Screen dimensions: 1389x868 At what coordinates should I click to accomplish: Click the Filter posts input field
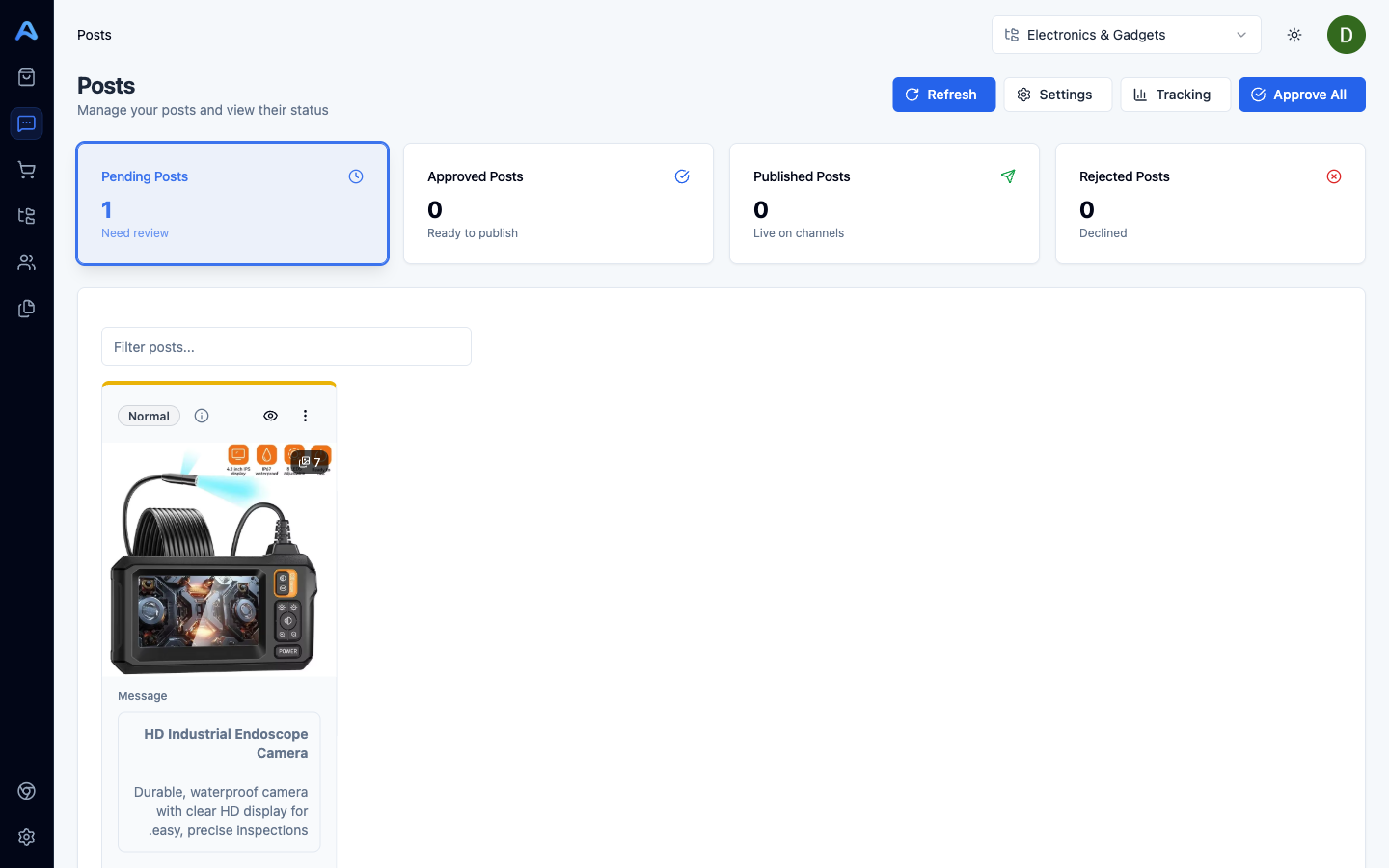click(x=286, y=346)
